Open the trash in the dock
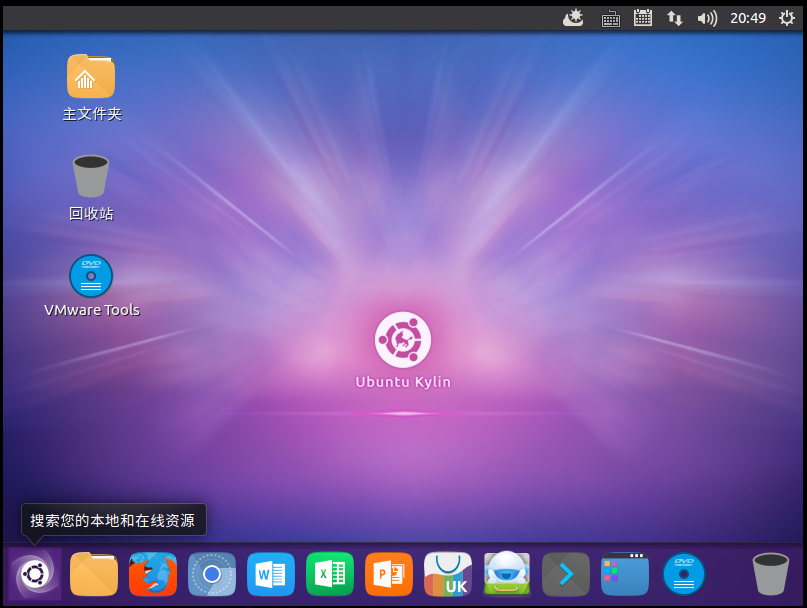Viewport: 807px width, 608px height. click(770, 574)
